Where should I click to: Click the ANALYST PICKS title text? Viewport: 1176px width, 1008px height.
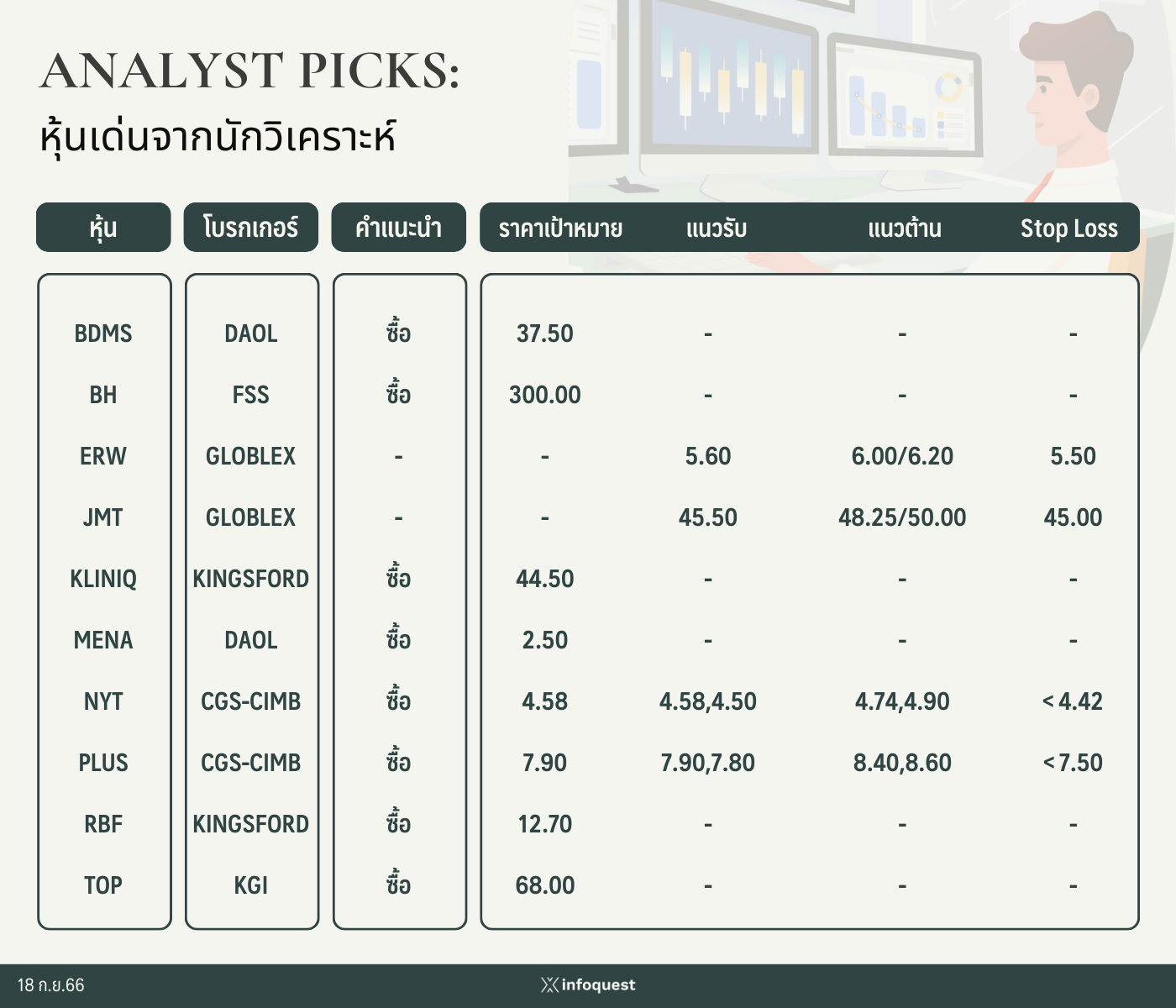click(249, 71)
